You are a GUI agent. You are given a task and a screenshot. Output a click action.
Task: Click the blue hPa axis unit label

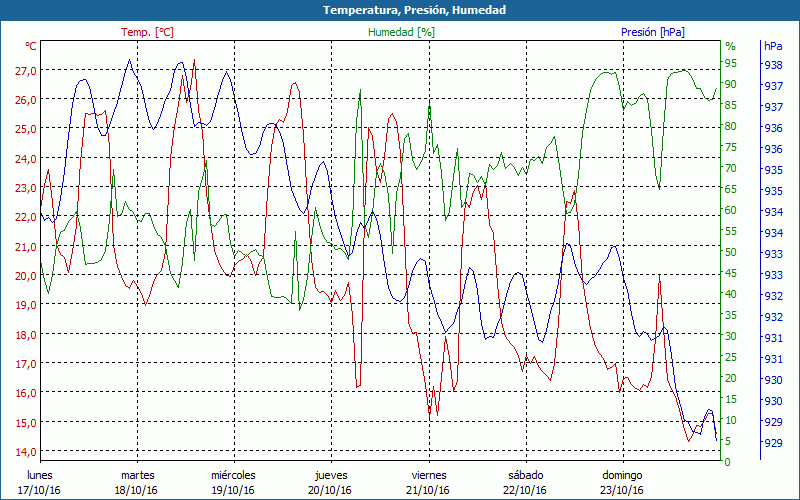point(773,46)
